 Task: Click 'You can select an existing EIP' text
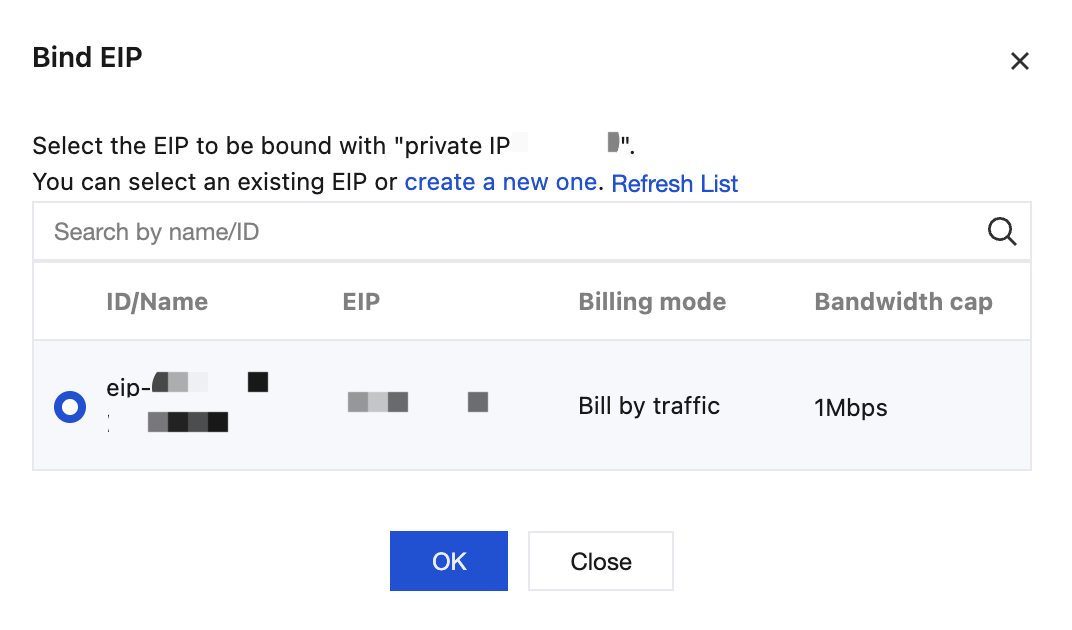point(199,182)
